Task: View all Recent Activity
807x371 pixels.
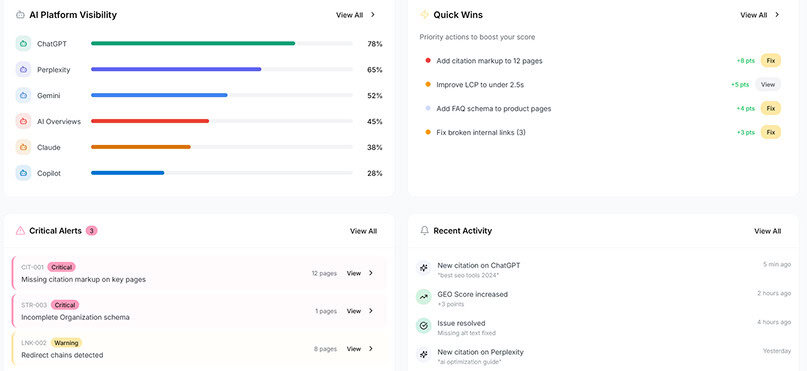Action: point(767,231)
